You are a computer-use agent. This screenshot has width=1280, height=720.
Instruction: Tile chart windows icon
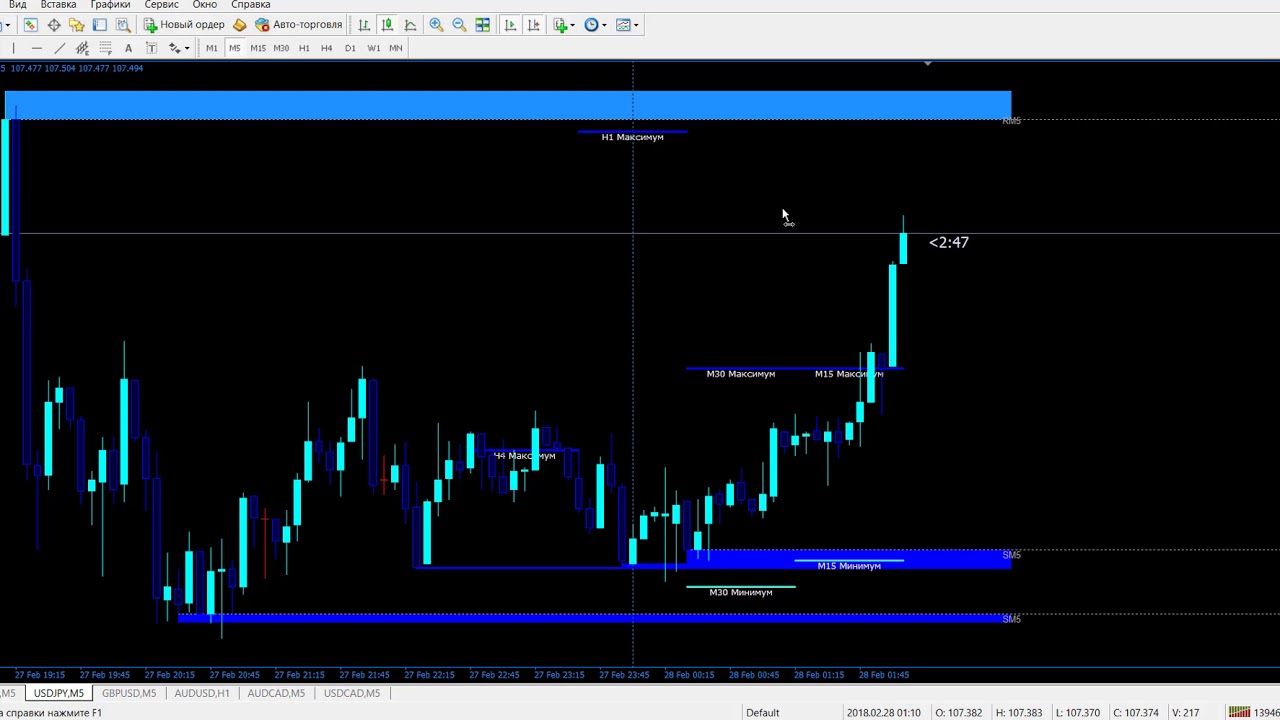pyautogui.click(x=483, y=25)
